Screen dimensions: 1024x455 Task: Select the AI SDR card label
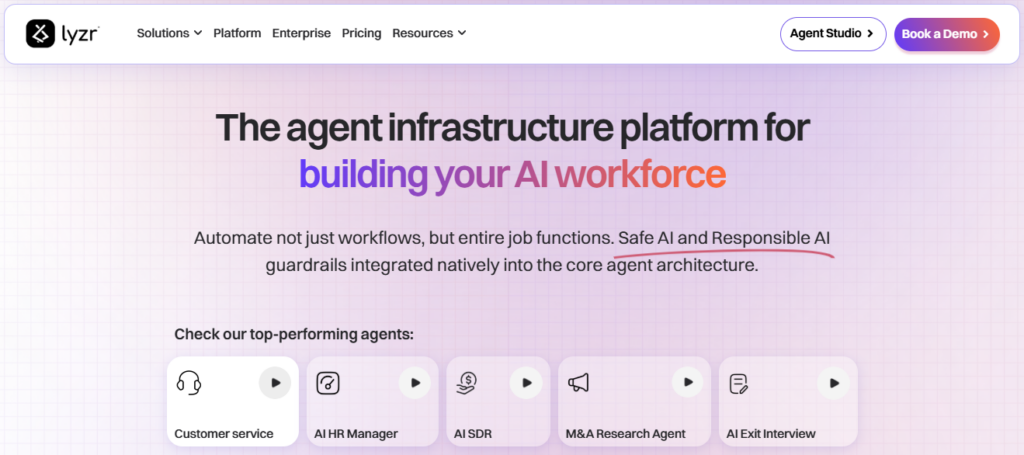tap(473, 433)
